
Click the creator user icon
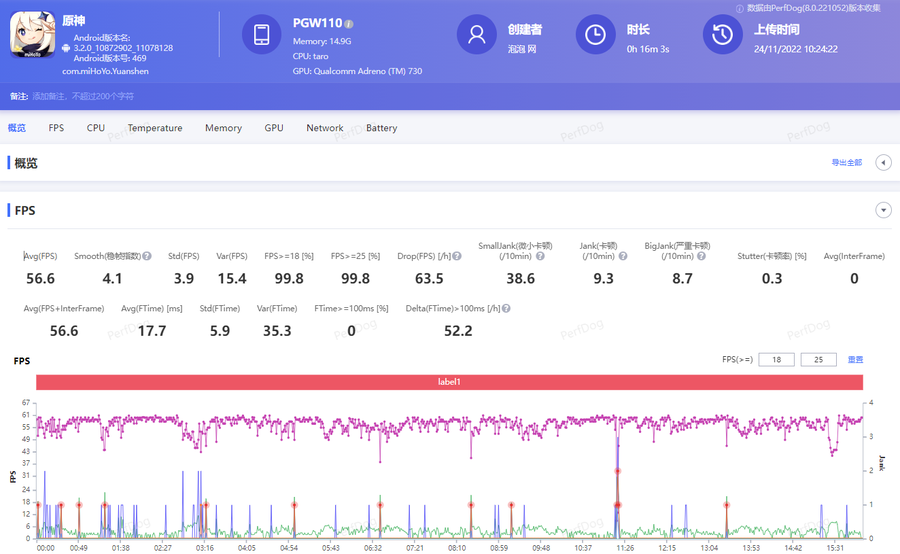[x=477, y=35]
